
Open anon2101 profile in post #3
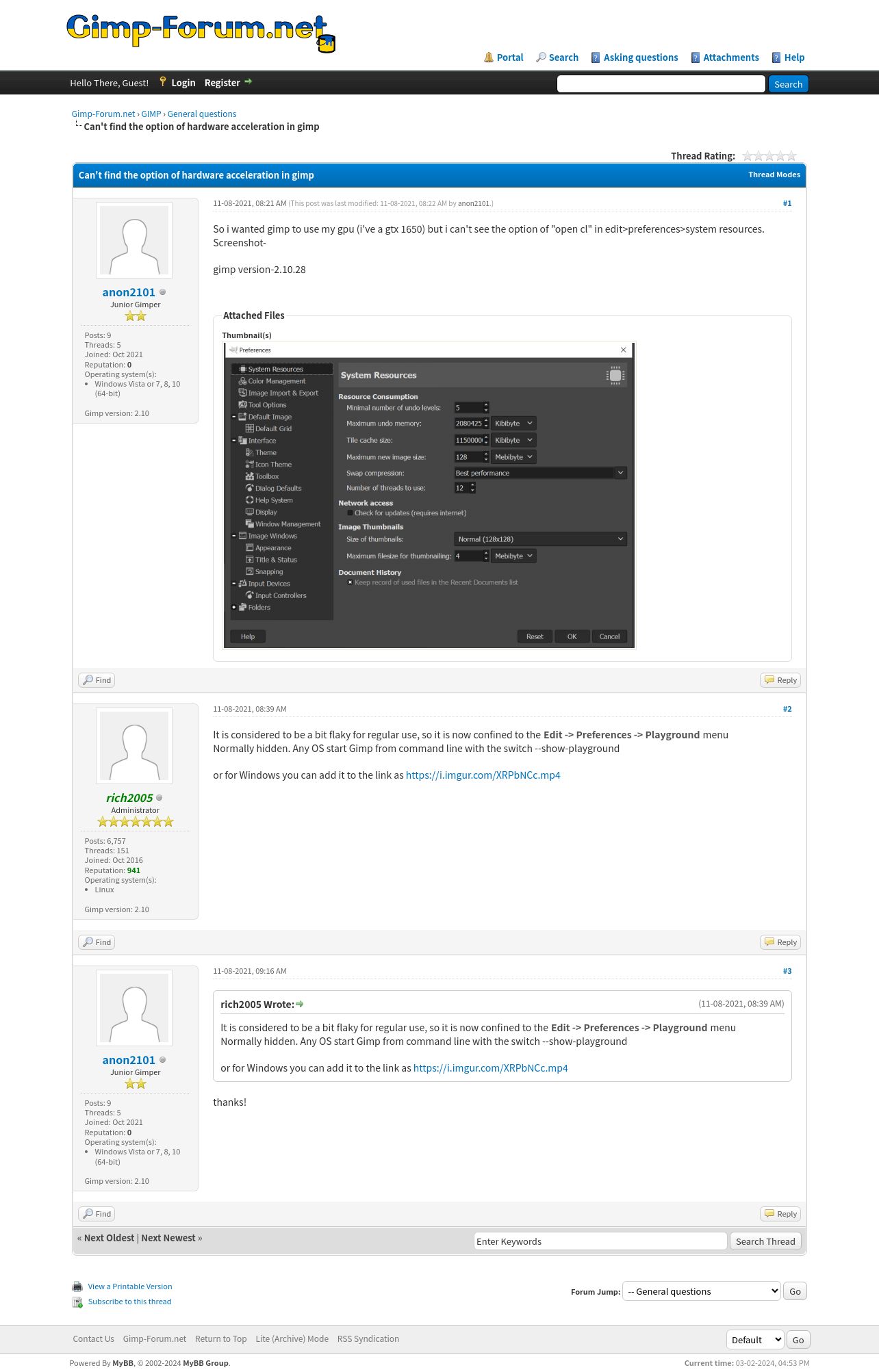[129, 1060]
